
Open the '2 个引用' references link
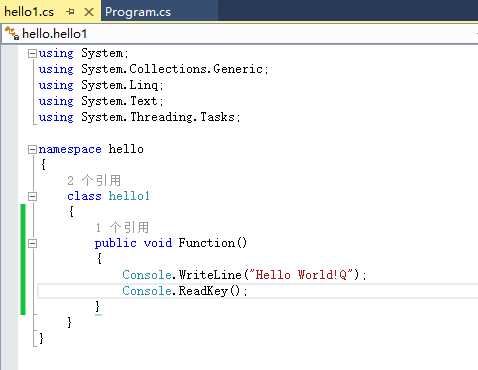pyautogui.click(x=94, y=180)
